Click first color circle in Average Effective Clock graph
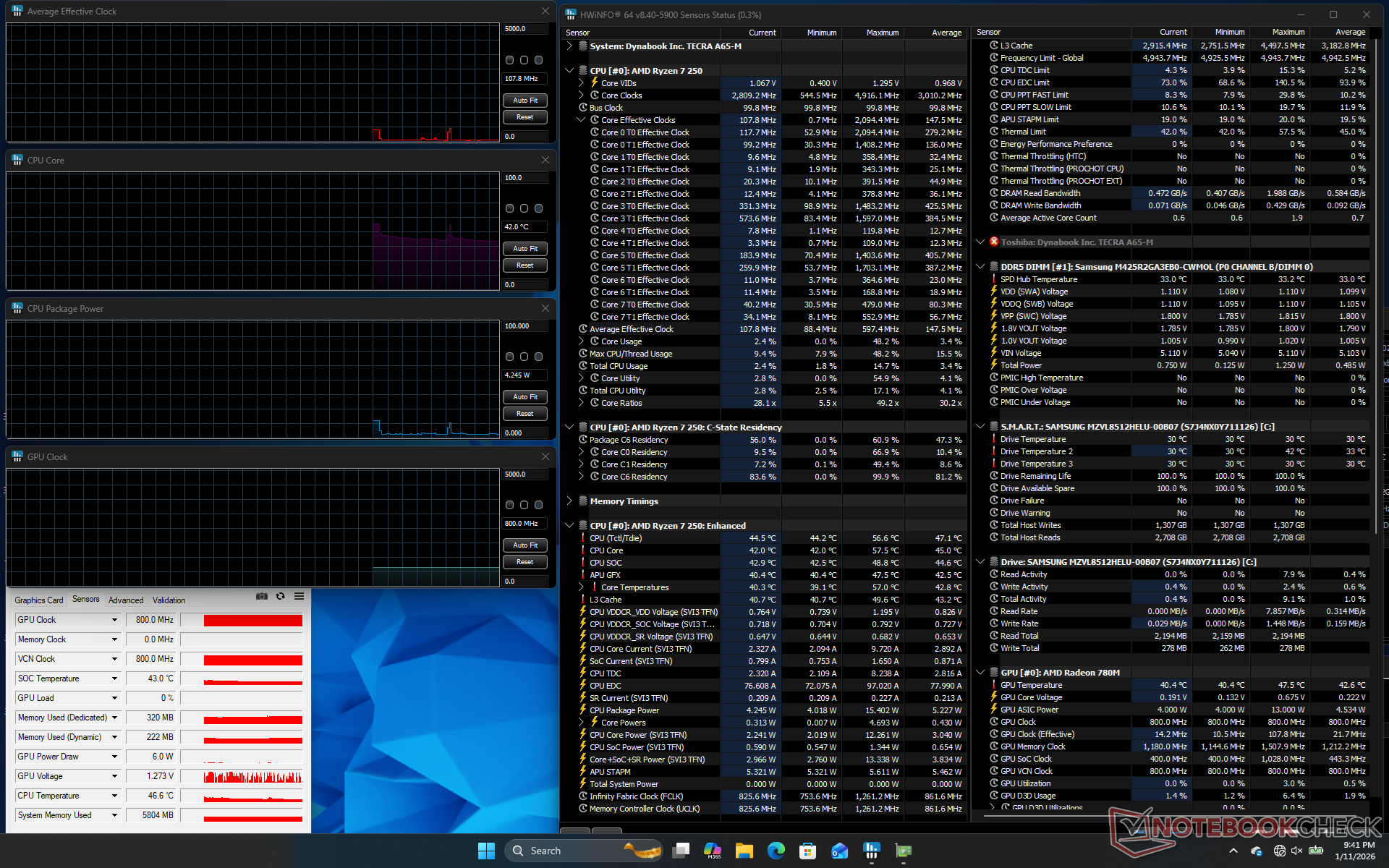This screenshot has height=868, width=1389. [509, 60]
